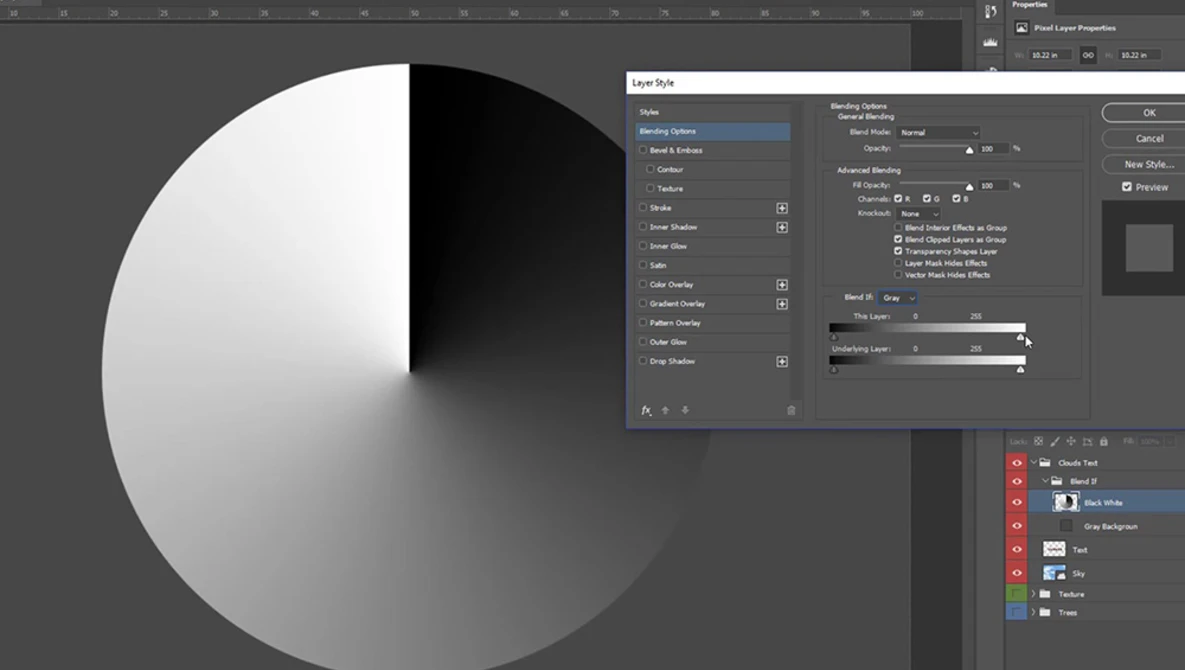The height and width of the screenshot is (670, 1185).
Task: Toggle the R channel checkbox
Action: pos(898,199)
